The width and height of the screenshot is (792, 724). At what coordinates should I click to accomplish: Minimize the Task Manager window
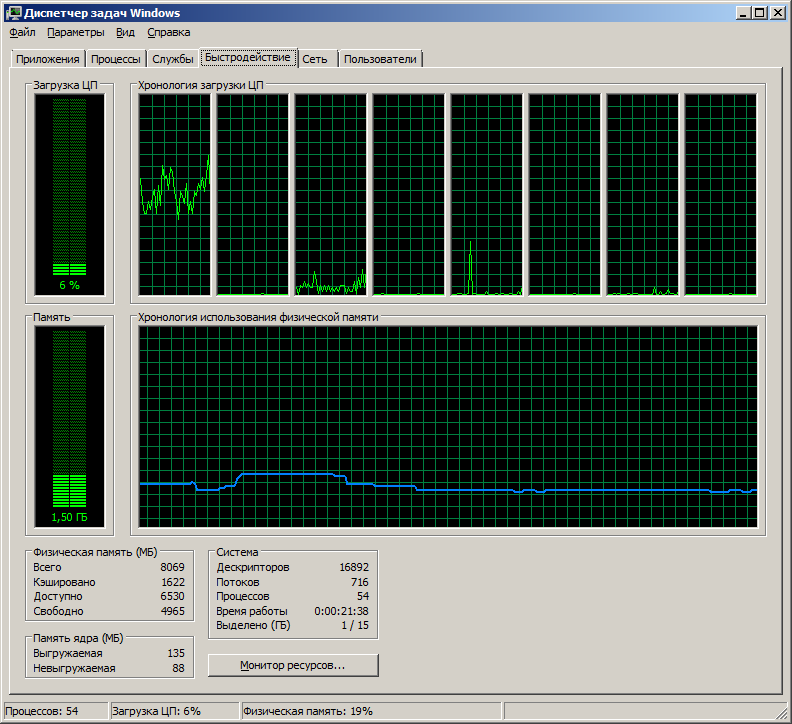click(x=744, y=13)
